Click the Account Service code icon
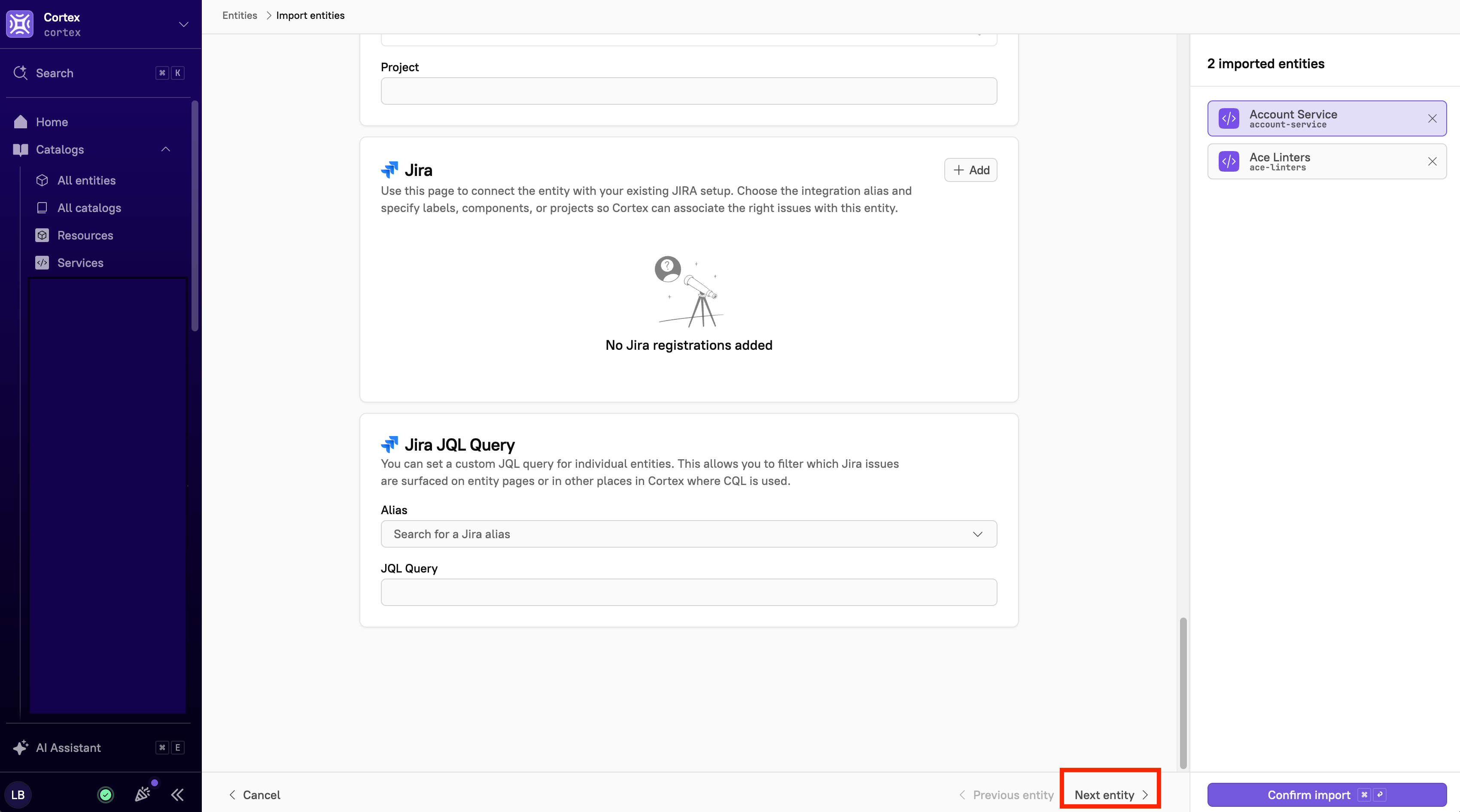This screenshot has width=1460, height=812. coord(1229,118)
